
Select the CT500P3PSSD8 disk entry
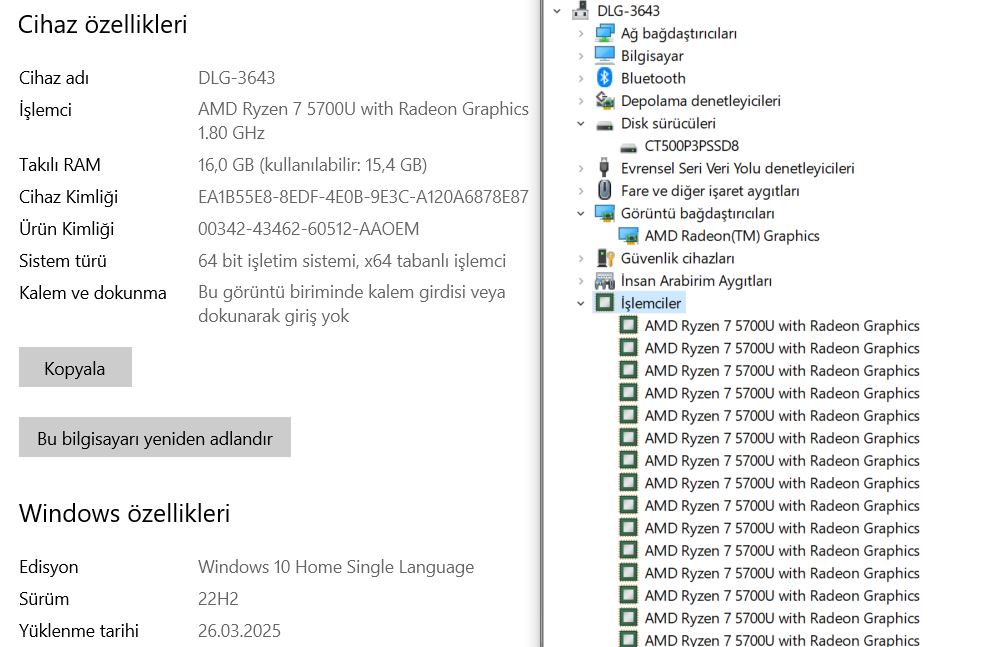[x=692, y=146]
